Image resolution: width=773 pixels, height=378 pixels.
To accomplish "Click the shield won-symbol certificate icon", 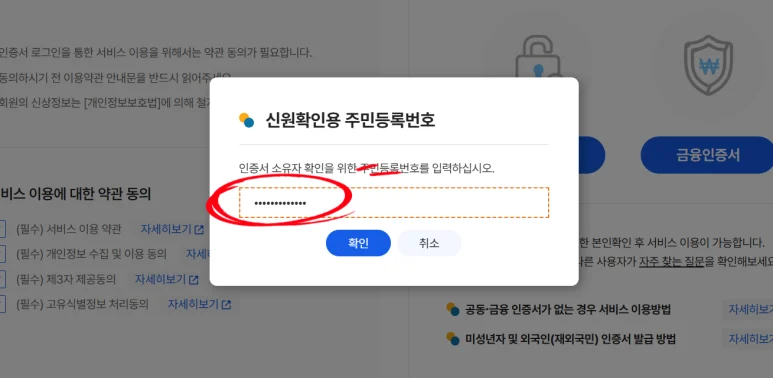I will coord(708,65).
